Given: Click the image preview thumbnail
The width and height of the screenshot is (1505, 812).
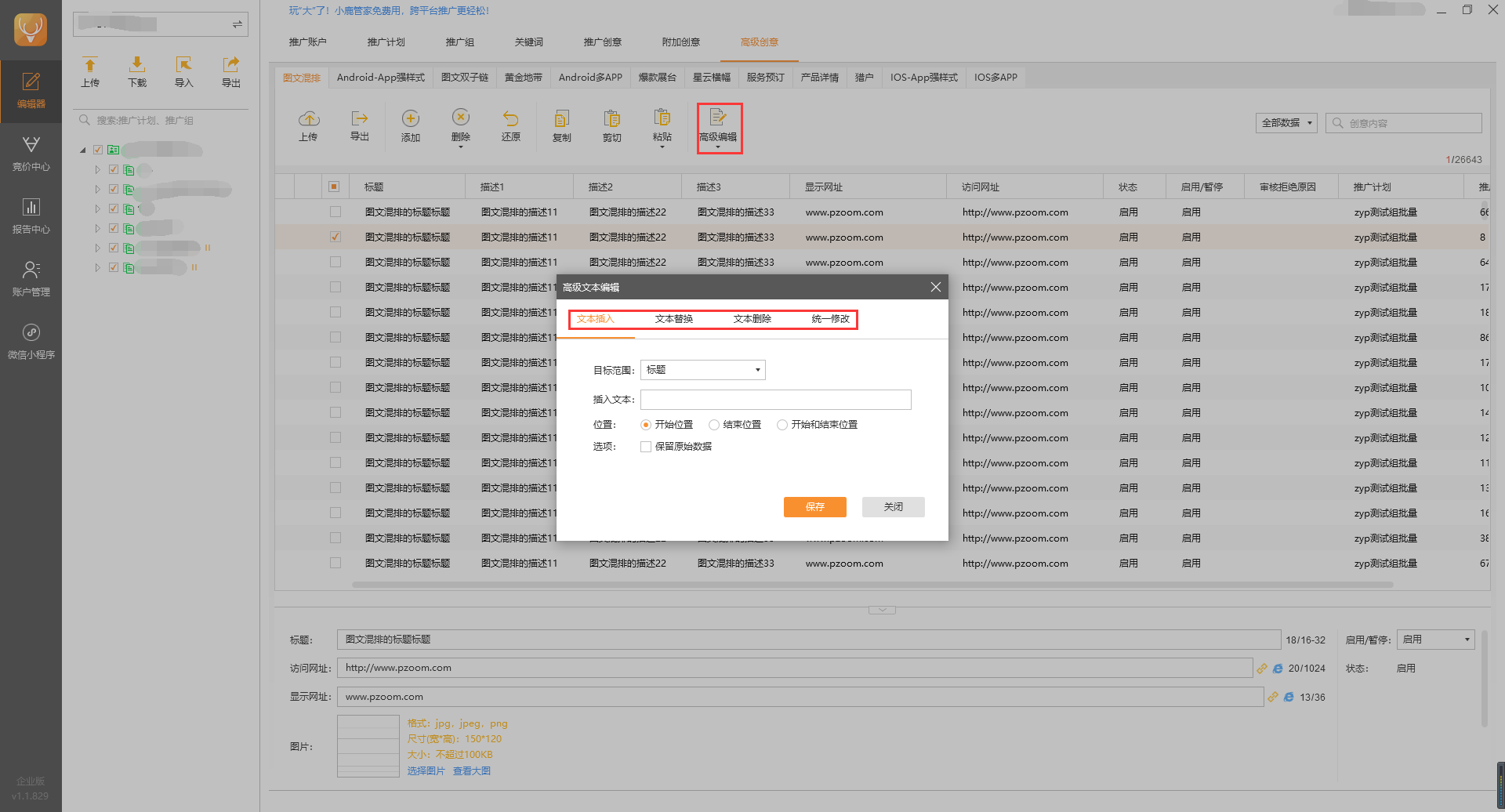Looking at the screenshot, I should [x=368, y=746].
